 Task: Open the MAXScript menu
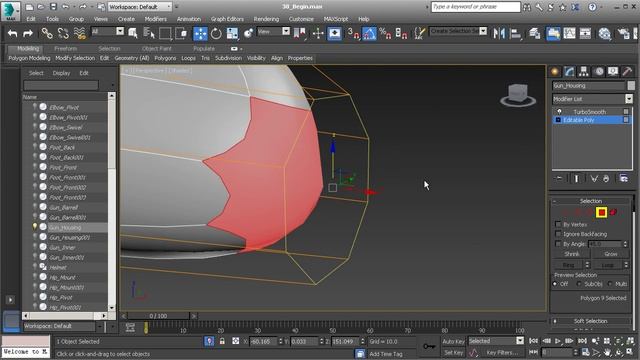[336, 19]
